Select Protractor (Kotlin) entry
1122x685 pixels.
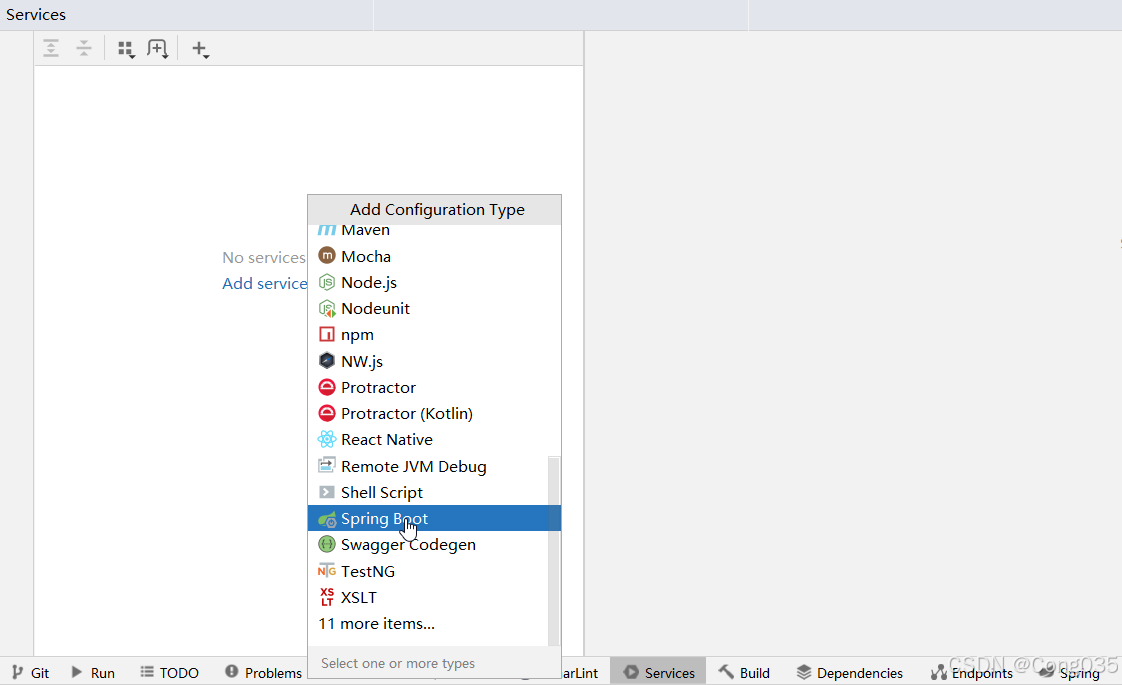tap(434, 414)
